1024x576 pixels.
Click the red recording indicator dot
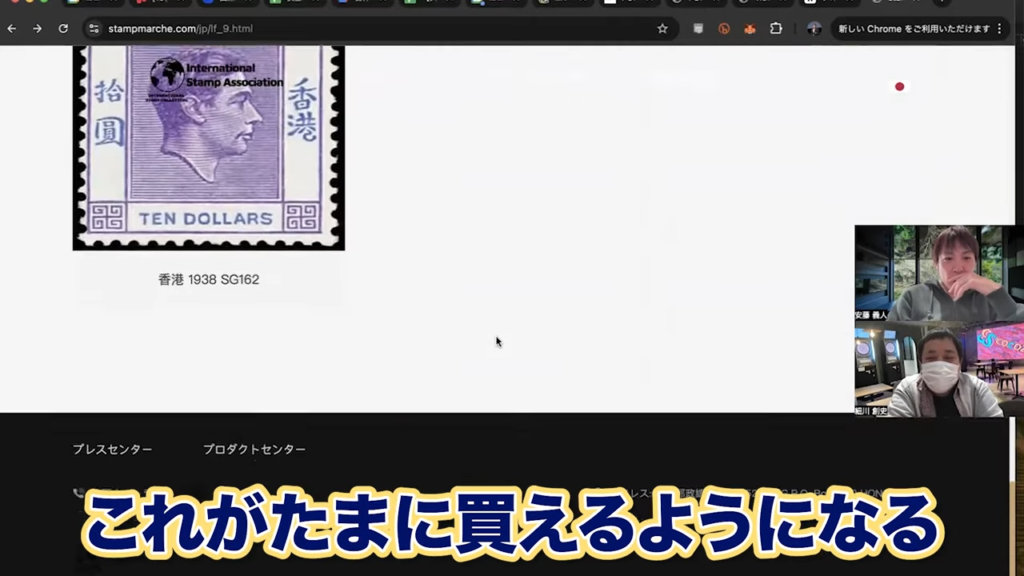[899, 86]
